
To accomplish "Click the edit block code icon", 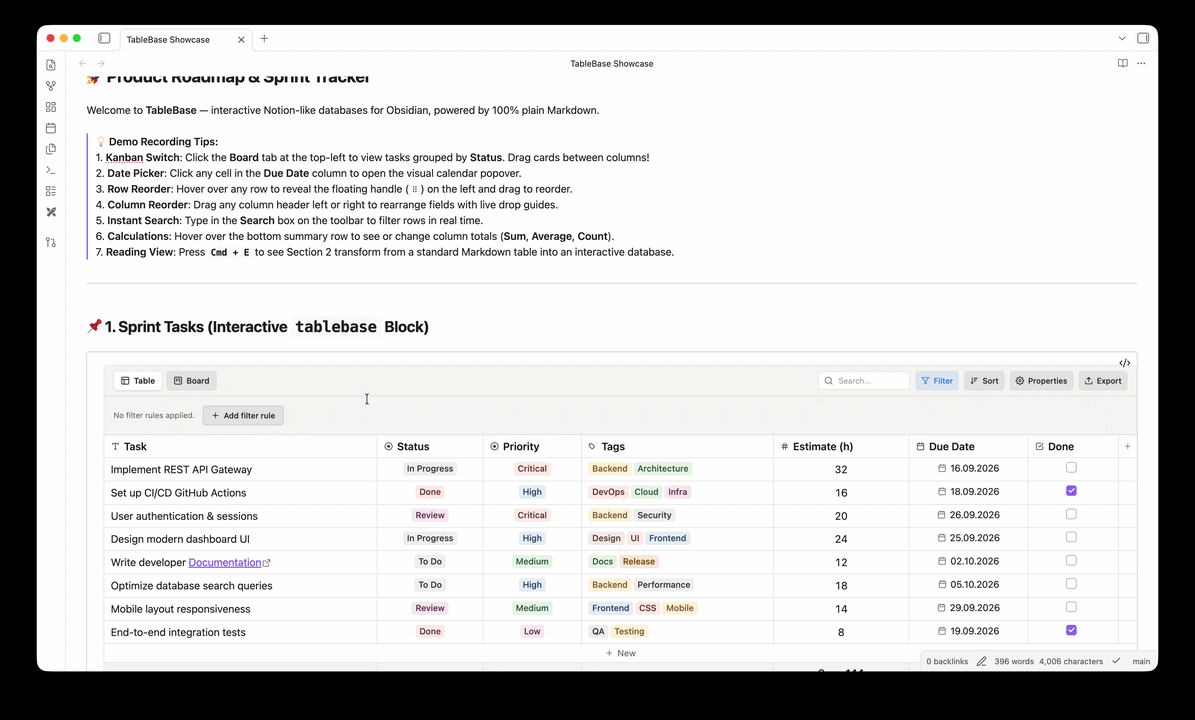I will click(1124, 363).
